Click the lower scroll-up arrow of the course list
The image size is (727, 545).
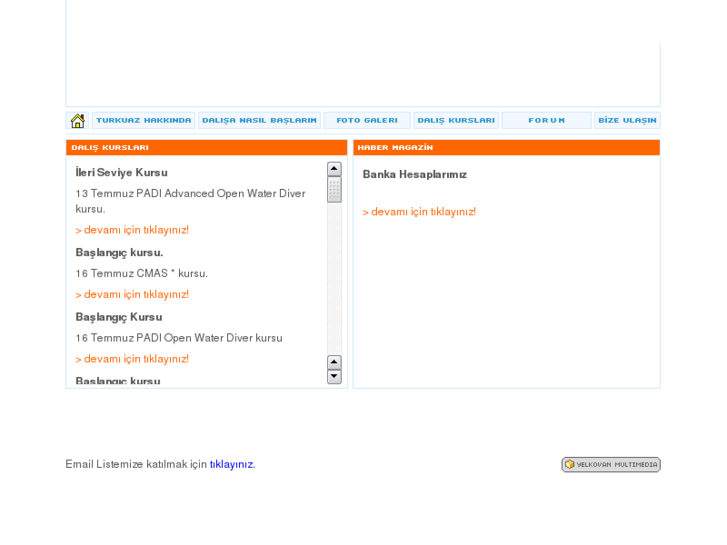[x=334, y=362]
